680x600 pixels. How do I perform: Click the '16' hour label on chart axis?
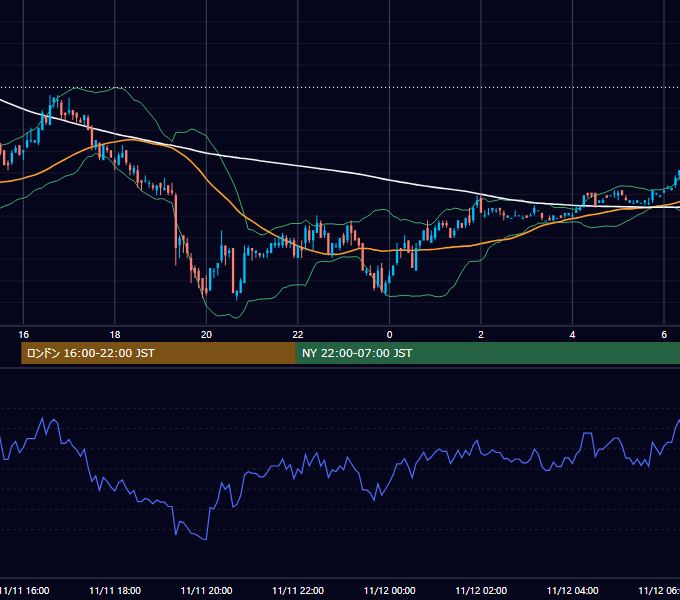(23, 335)
